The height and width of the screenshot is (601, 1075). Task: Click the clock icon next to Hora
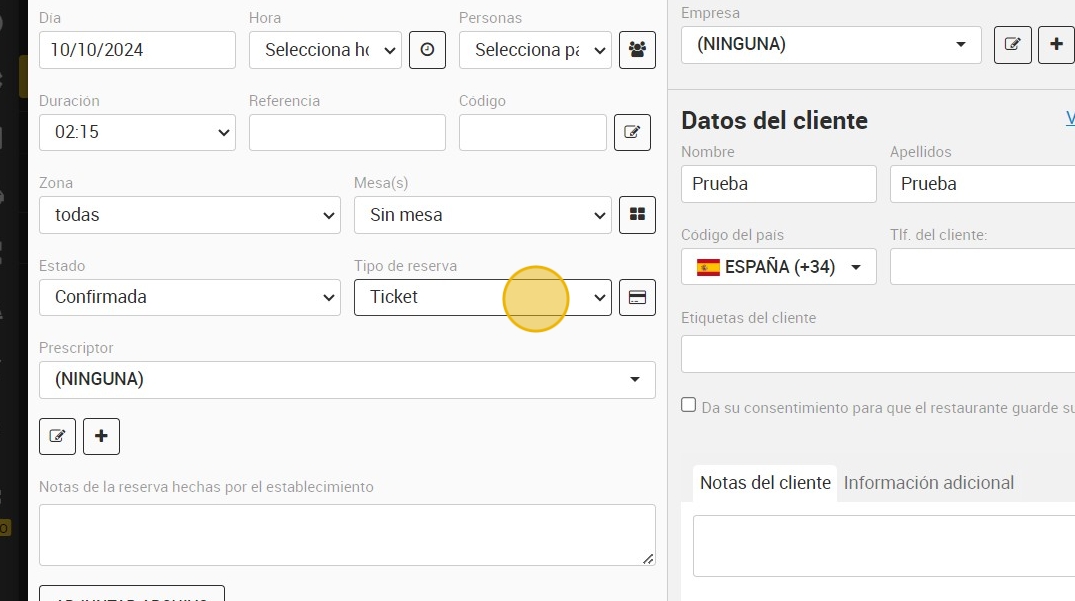[427, 50]
